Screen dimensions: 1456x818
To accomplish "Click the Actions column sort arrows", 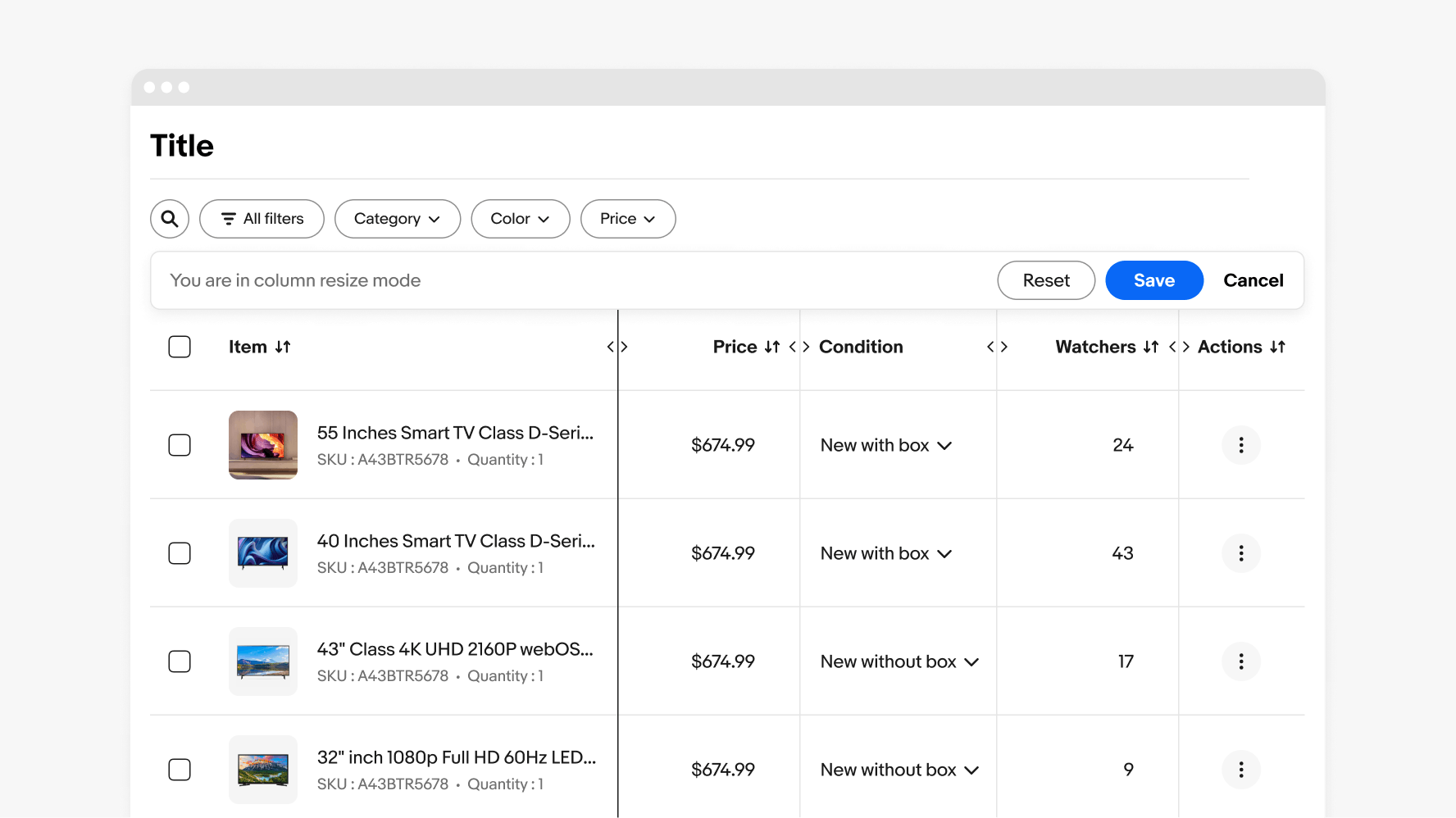I will point(1277,348).
